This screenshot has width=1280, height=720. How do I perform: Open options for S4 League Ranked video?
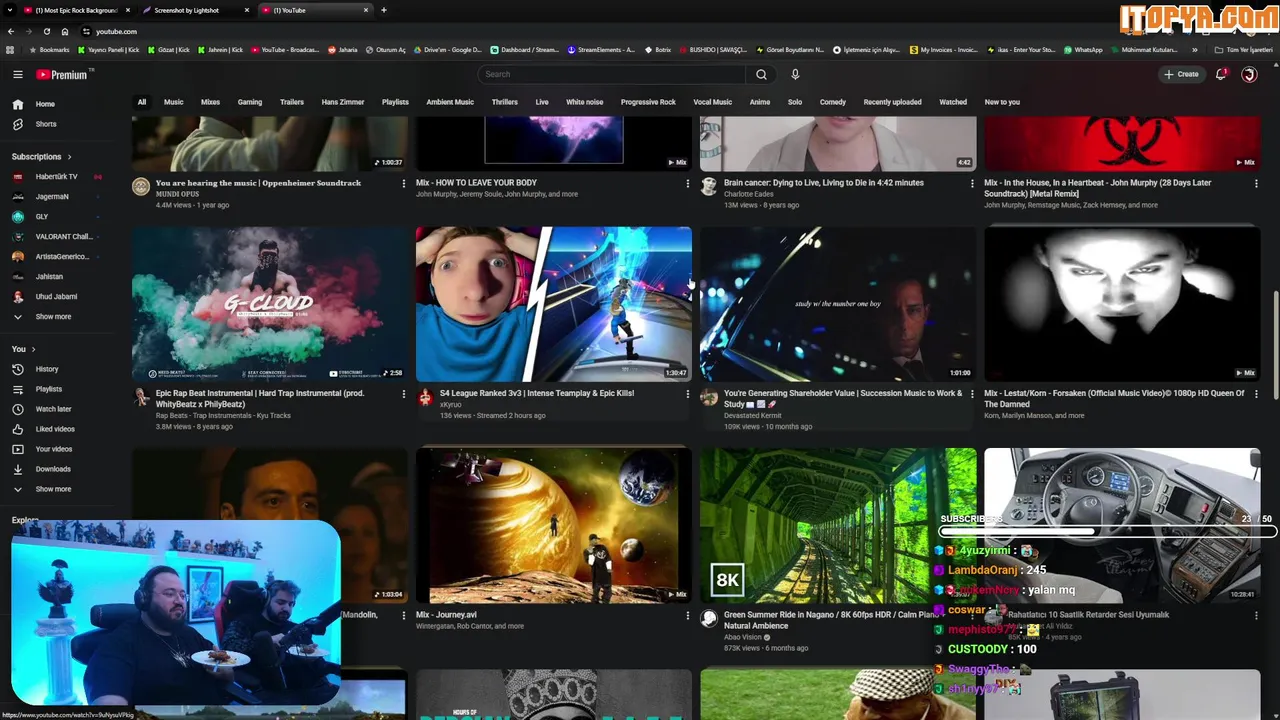688,394
